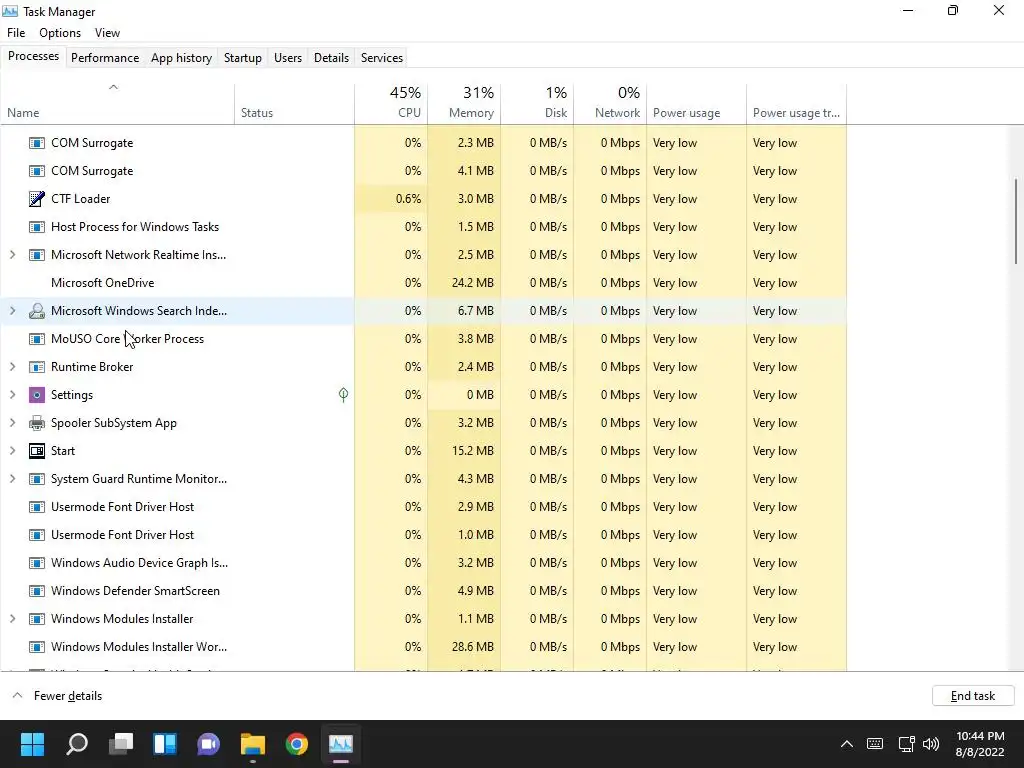Click the Host Process for Windows Tasks icon

(x=37, y=227)
